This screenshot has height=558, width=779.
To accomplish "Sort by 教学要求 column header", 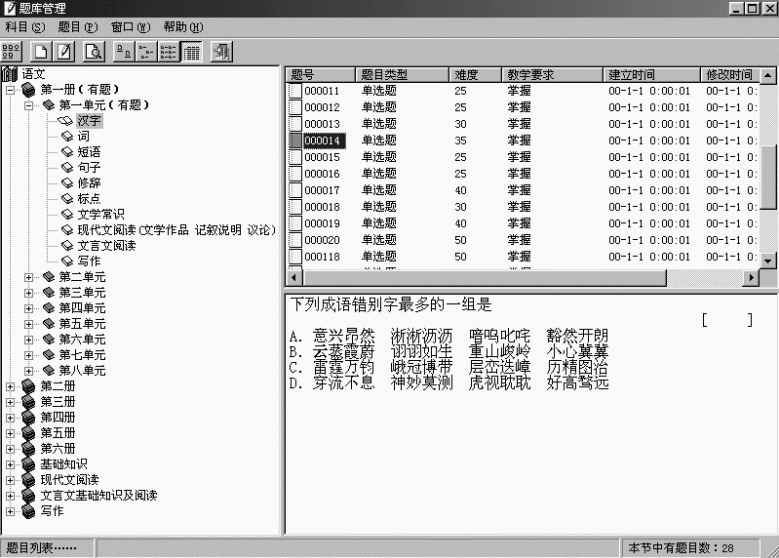I will pyautogui.click(x=552, y=75).
